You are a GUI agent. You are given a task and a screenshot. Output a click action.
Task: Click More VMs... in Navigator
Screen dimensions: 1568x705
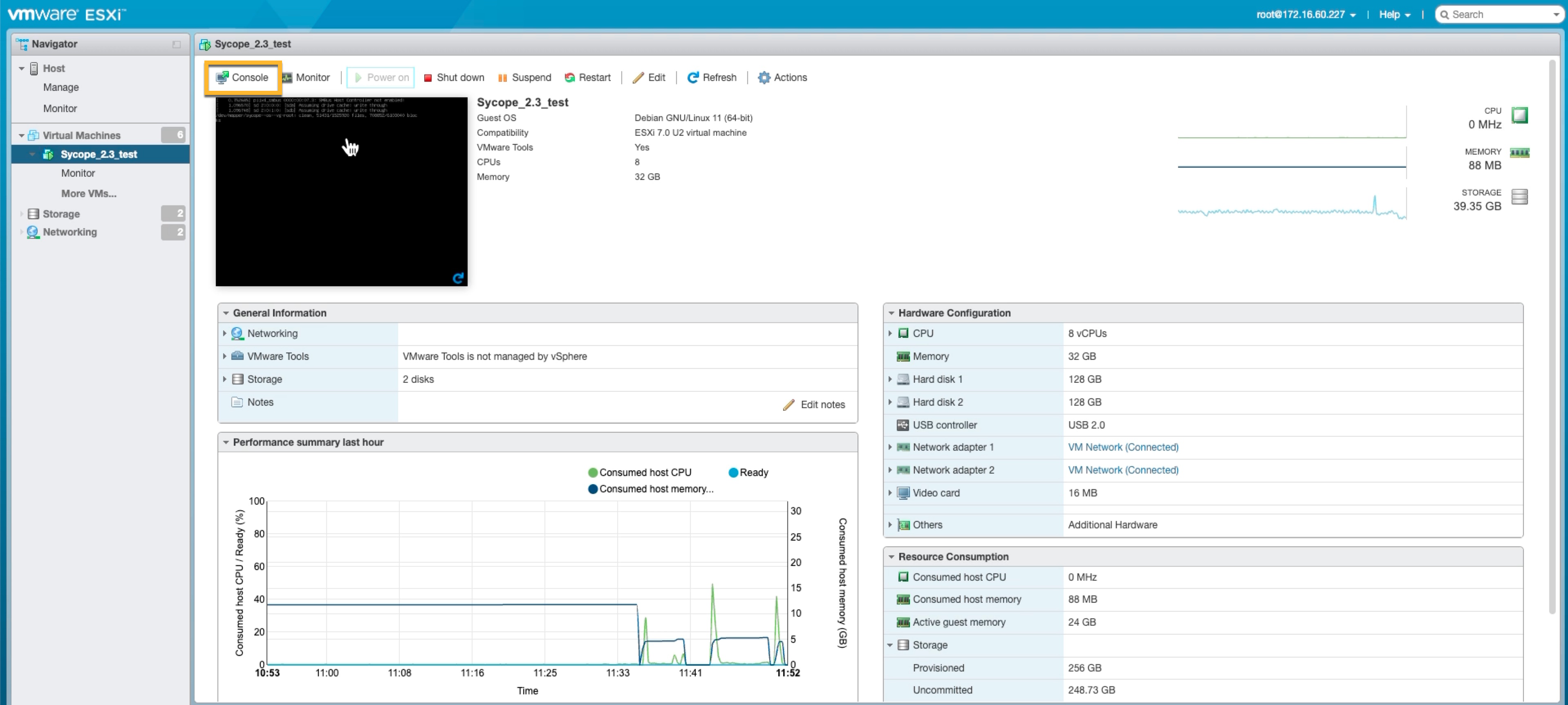point(89,193)
